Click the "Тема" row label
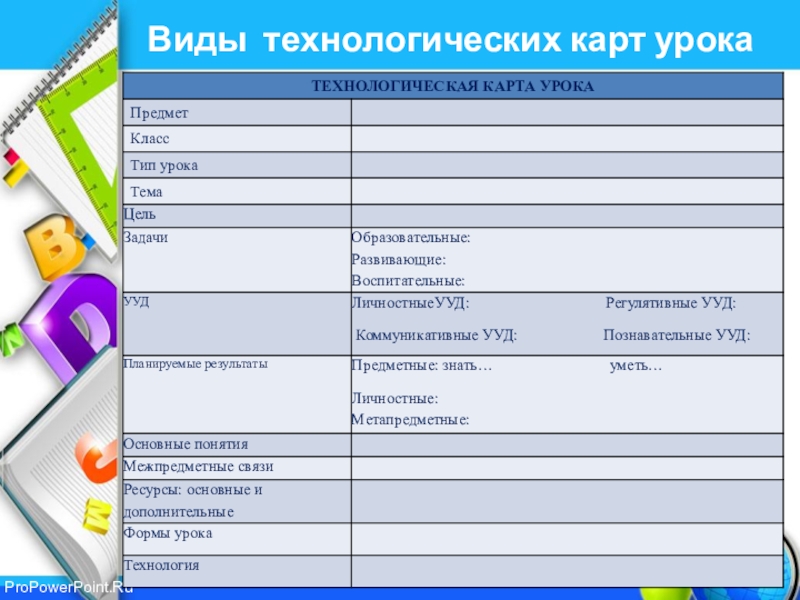 point(146,192)
